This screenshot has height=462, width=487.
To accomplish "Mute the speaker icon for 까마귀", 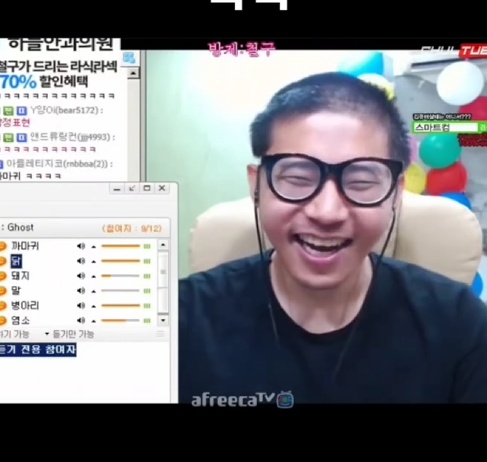I will pyautogui.click(x=81, y=246).
